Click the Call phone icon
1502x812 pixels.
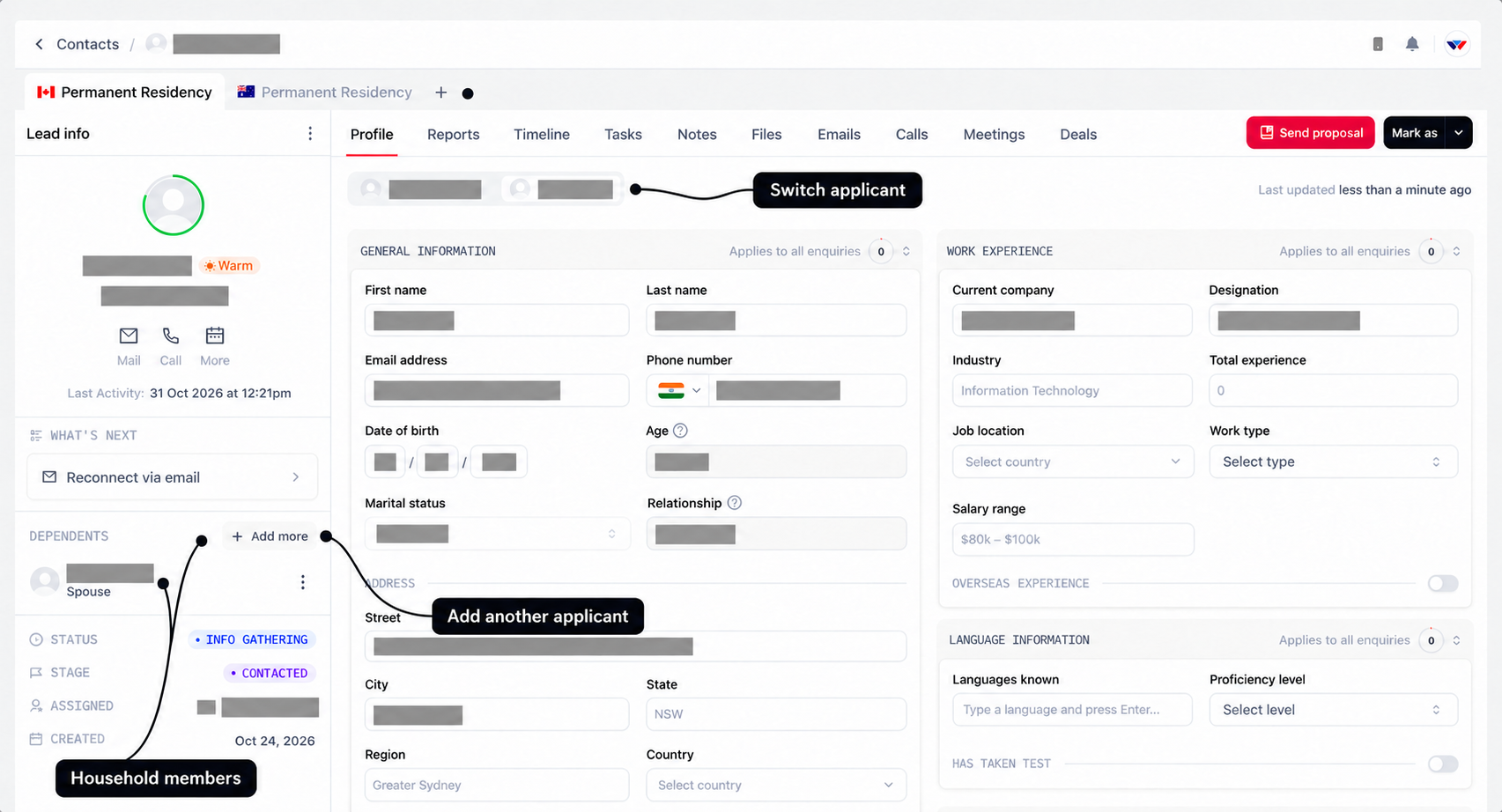pyautogui.click(x=171, y=336)
